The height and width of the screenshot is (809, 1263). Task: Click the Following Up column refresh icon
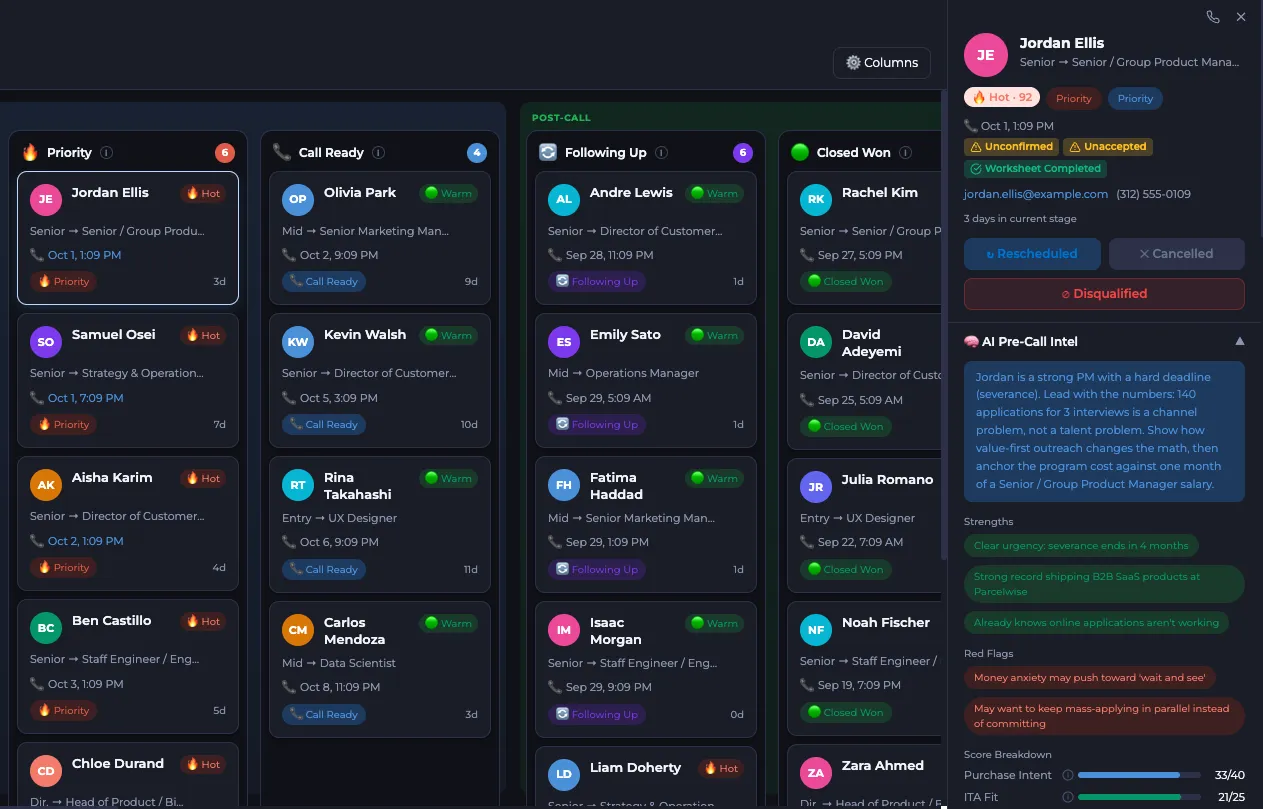point(548,153)
